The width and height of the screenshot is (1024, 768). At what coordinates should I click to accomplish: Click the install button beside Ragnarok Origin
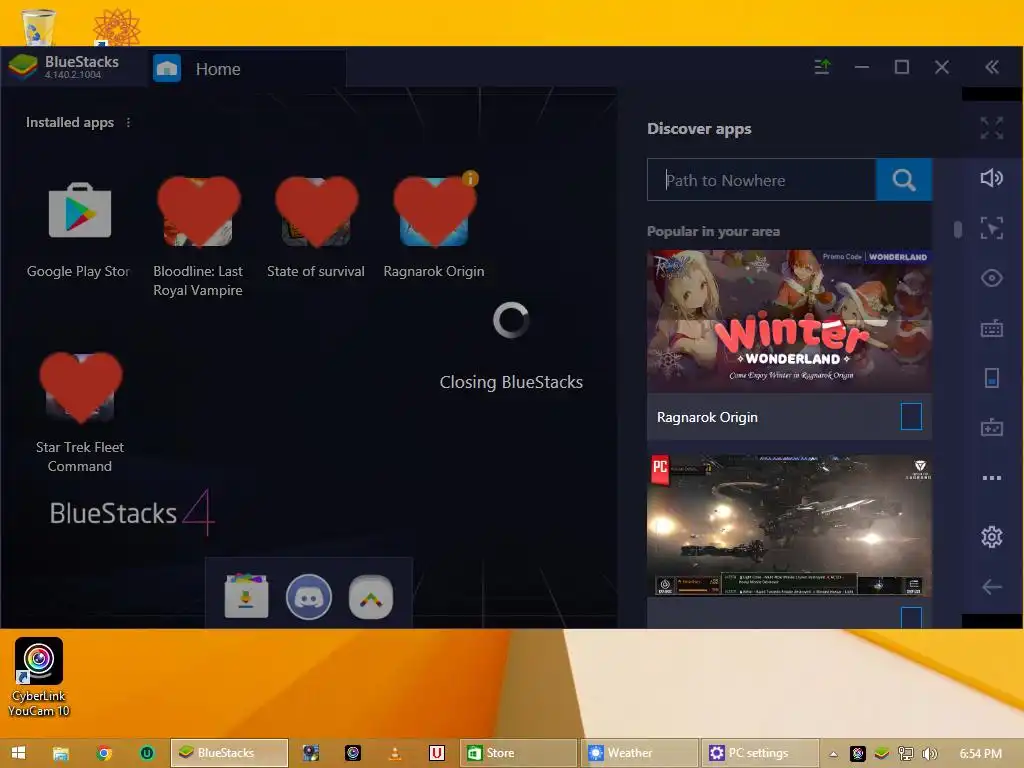pos(911,417)
